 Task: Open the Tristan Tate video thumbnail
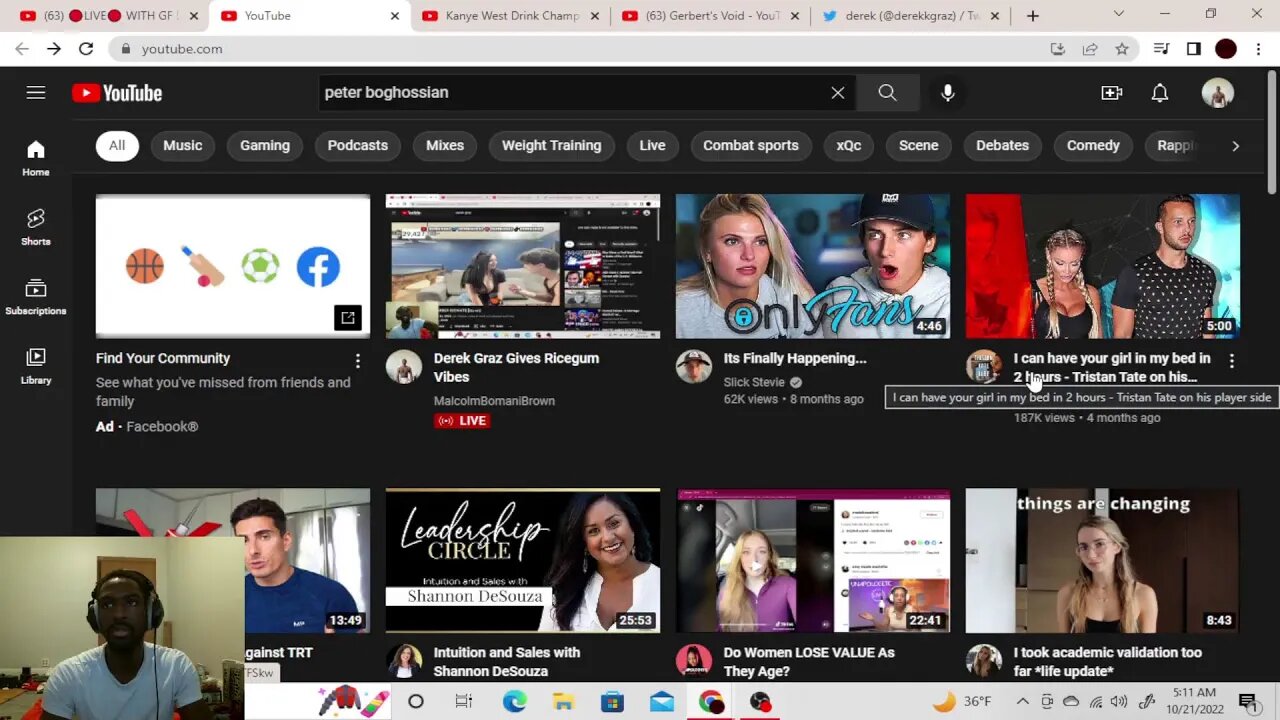(x=1103, y=266)
